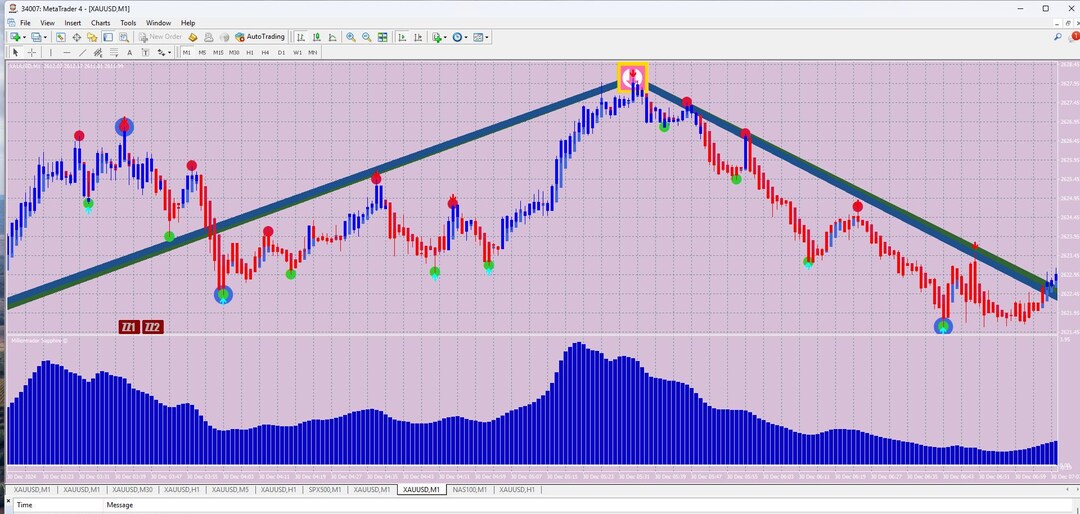Image resolution: width=1080 pixels, height=514 pixels.
Task: Open the new chart dropdown arrow
Action: click(x=25, y=37)
